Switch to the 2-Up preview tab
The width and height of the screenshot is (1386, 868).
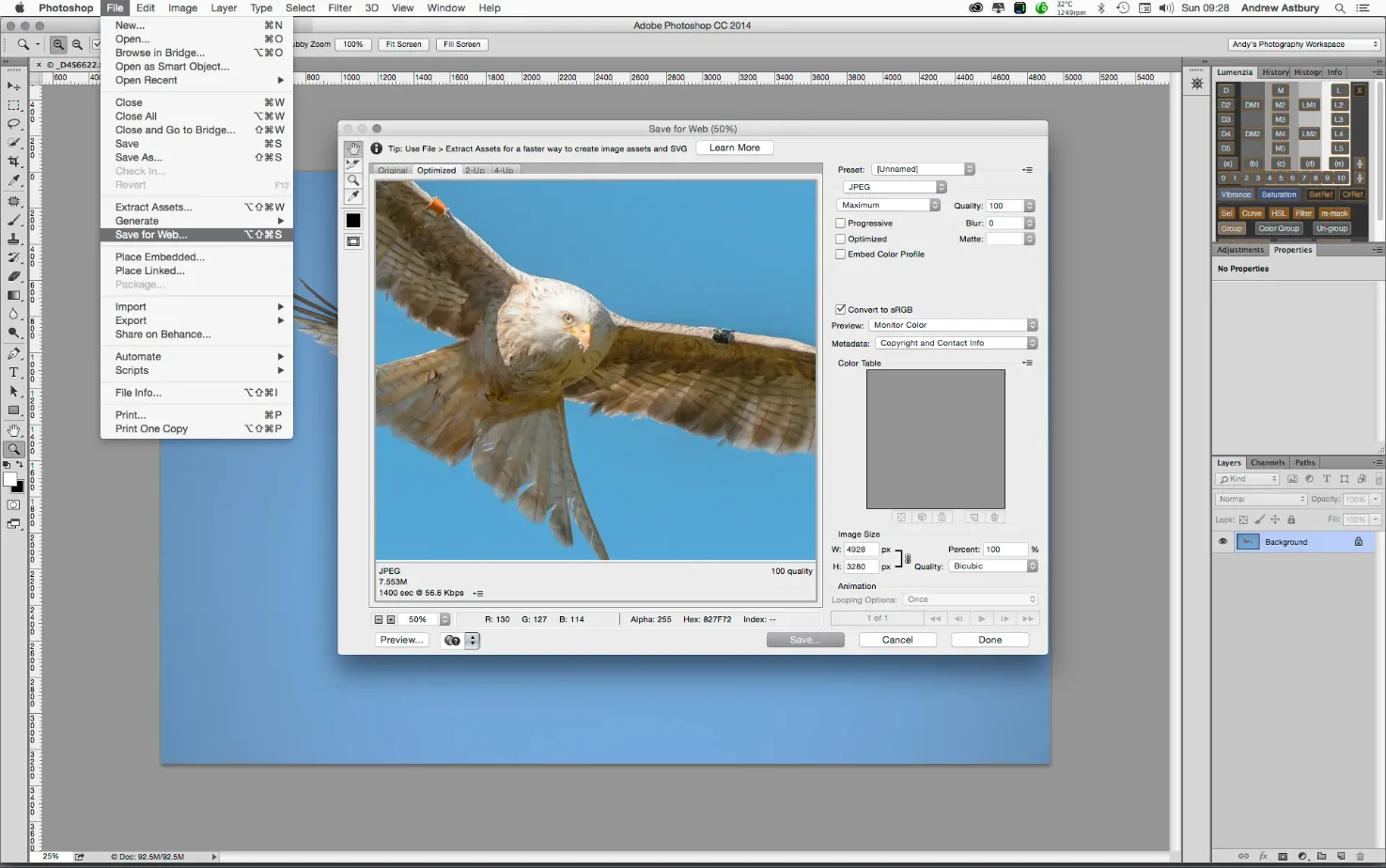pyautogui.click(x=475, y=170)
